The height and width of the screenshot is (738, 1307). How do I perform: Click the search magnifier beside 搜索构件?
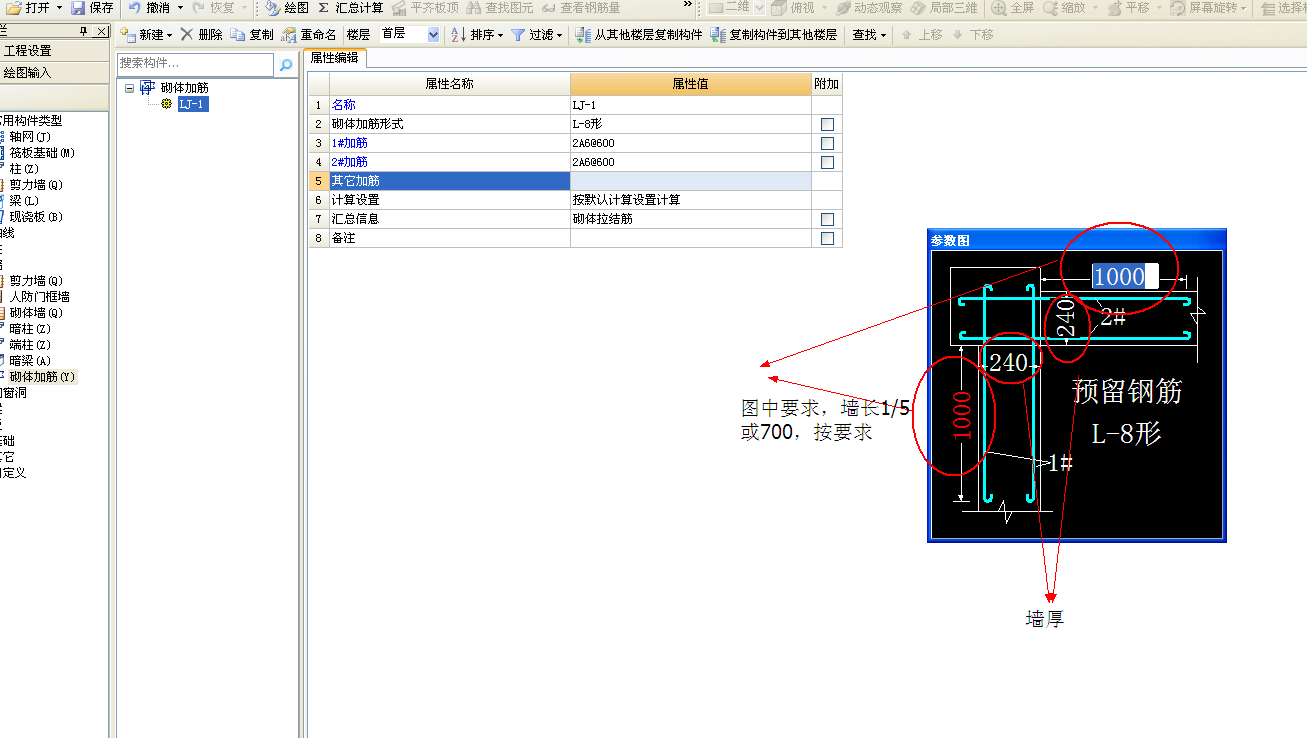tap(286, 65)
